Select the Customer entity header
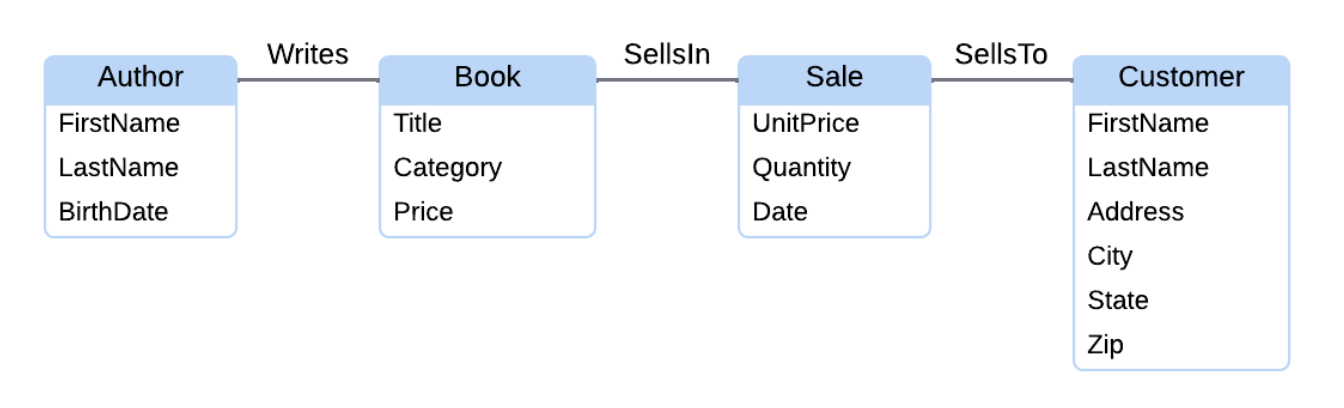Screen dimensions: 1344x408 point(1181,78)
